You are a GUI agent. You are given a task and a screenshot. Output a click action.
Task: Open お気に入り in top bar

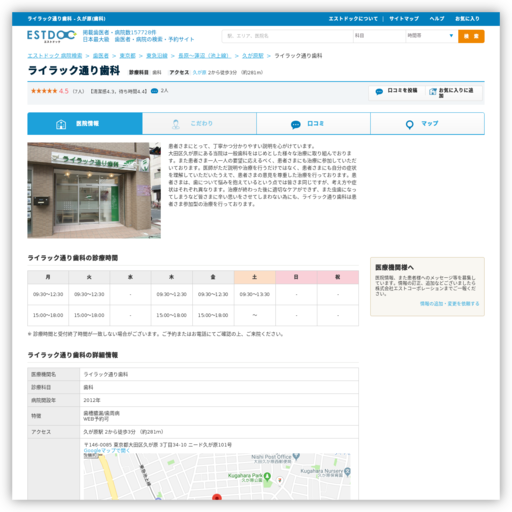coord(467,19)
